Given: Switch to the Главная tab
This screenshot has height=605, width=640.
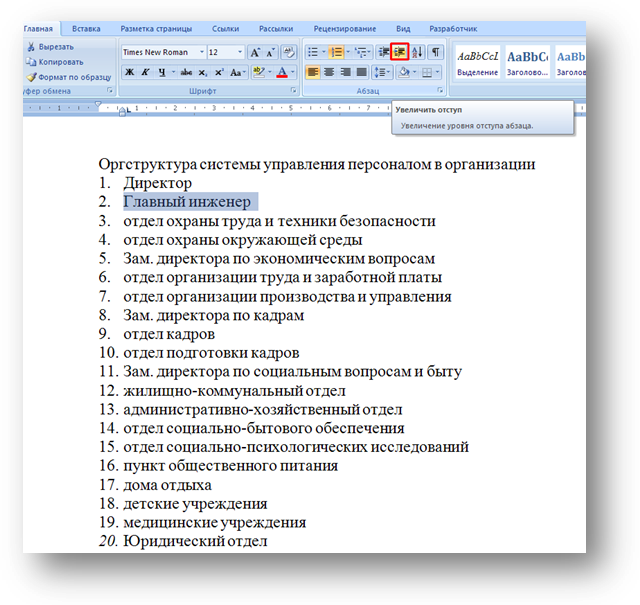Looking at the screenshot, I should (x=39, y=29).
